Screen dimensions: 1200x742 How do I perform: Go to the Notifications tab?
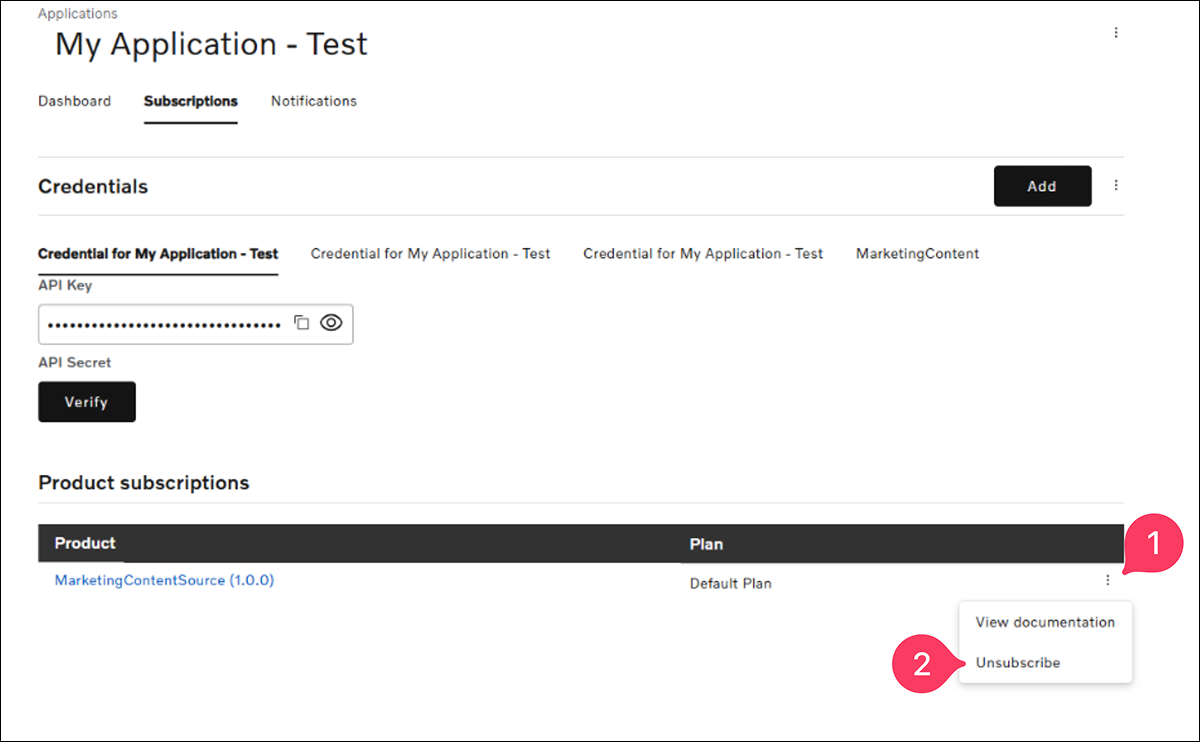coord(313,101)
